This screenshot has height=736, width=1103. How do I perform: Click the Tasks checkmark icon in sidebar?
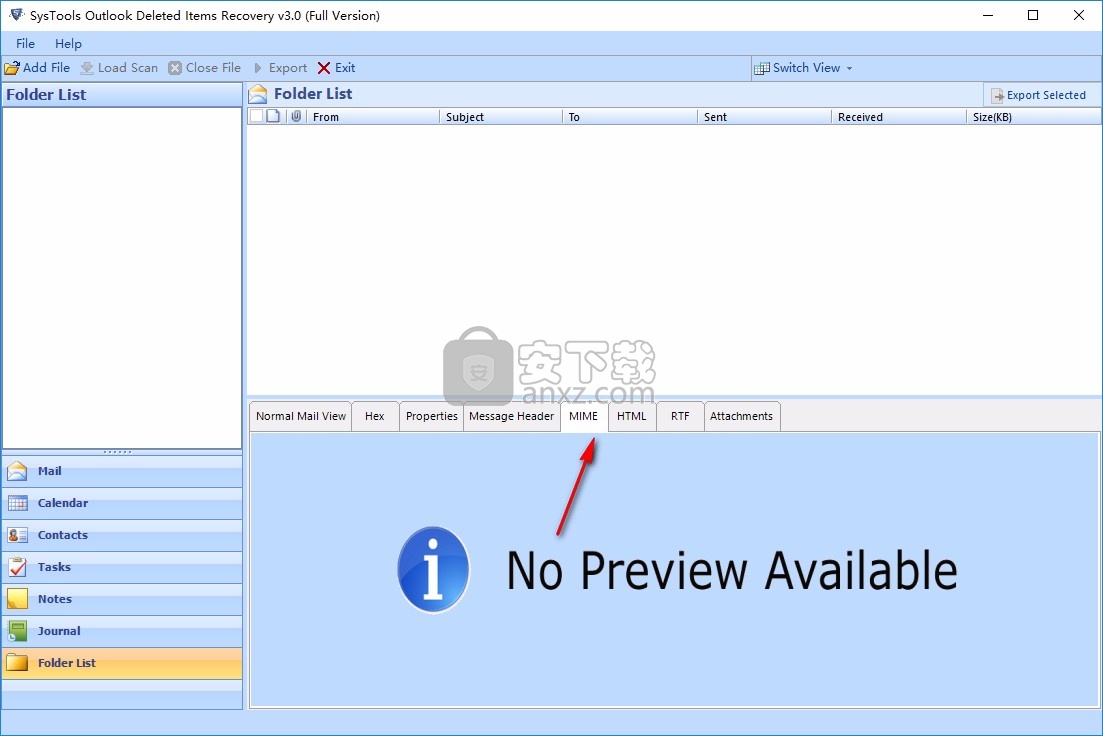pos(18,567)
